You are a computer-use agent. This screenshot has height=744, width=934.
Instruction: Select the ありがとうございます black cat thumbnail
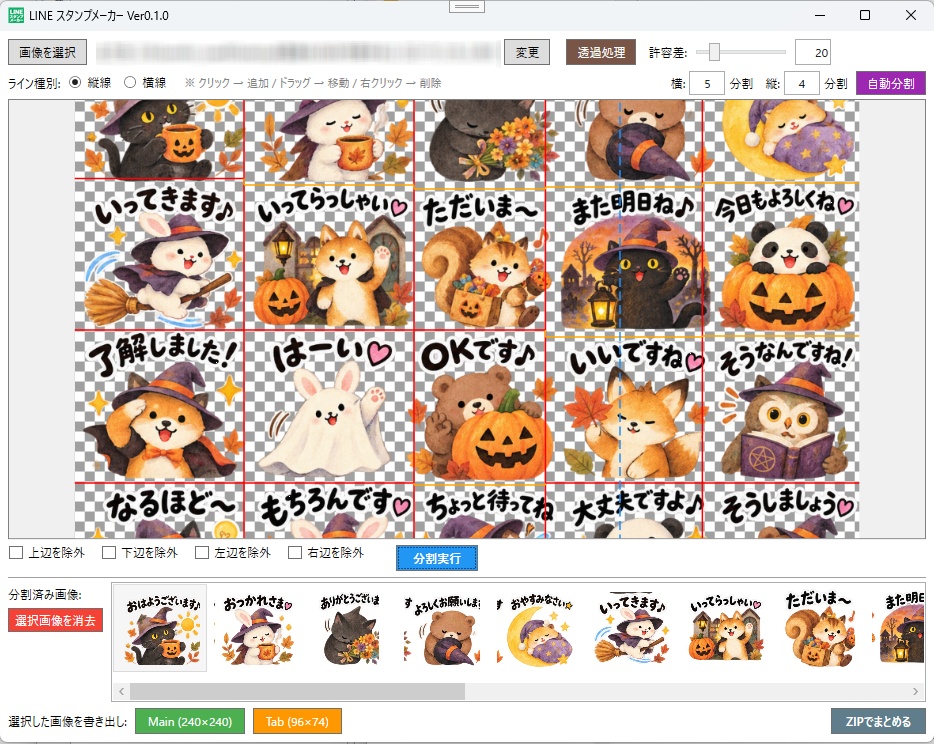tap(350, 630)
